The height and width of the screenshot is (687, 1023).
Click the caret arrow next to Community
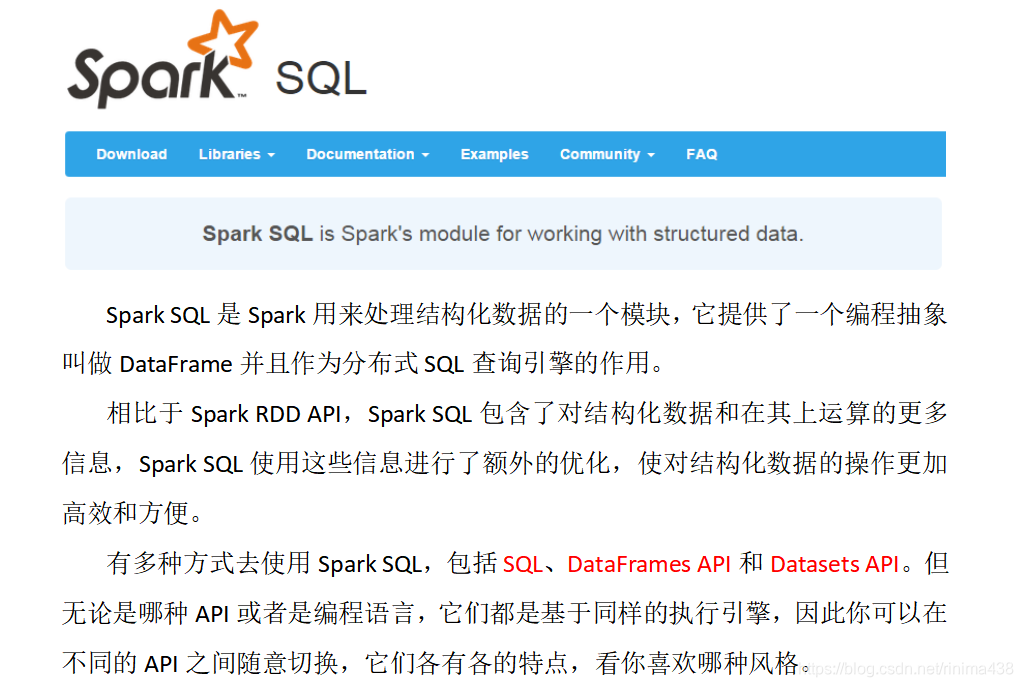(x=651, y=155)
